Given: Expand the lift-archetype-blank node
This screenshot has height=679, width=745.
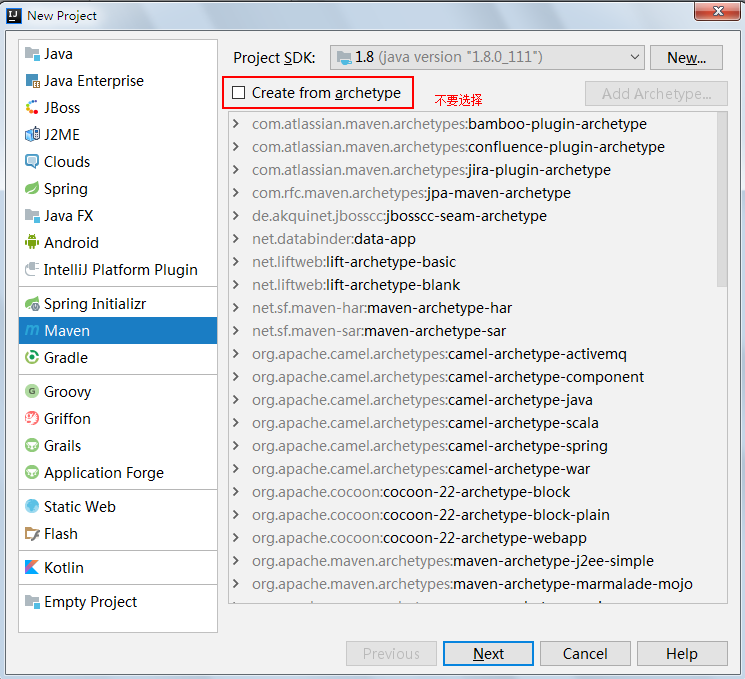Looking at the screenshot, I should pyautogui.click(x=236, y=285).
